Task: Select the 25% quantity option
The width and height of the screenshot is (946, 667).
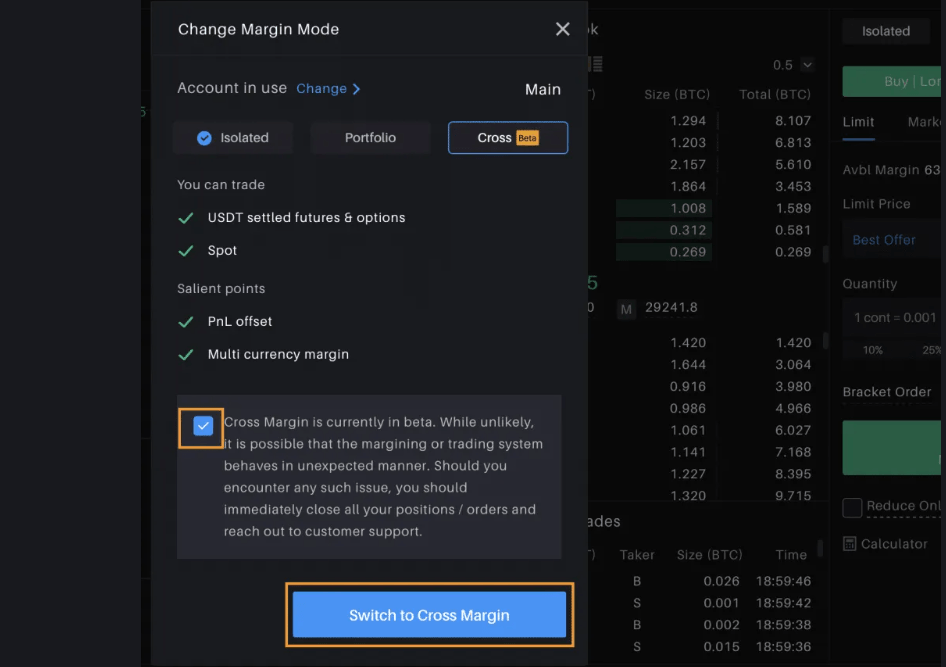Action: (931, 350)
